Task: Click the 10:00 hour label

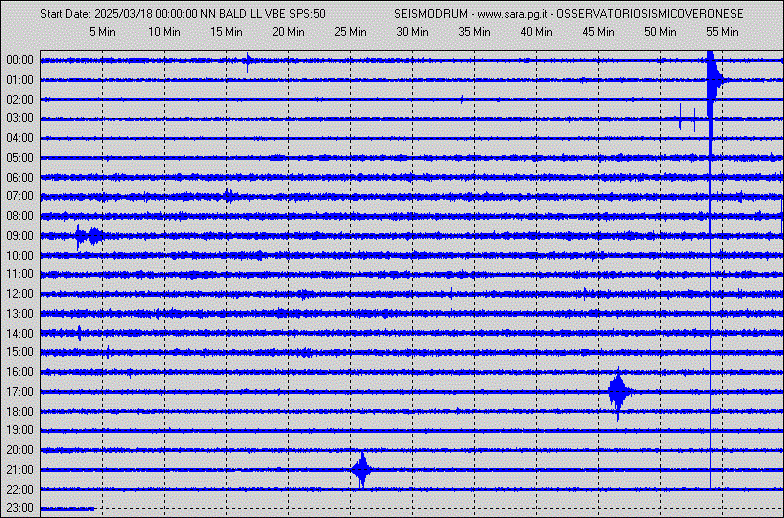Action: (20, 256)
